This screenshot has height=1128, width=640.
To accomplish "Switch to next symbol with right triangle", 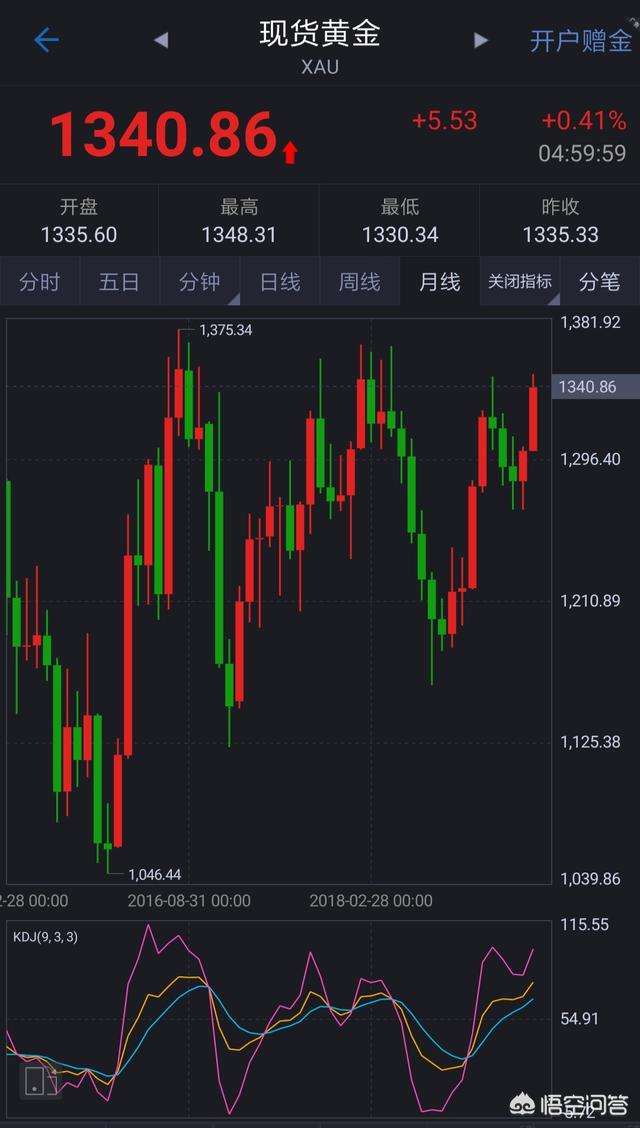I will (481, 40).
